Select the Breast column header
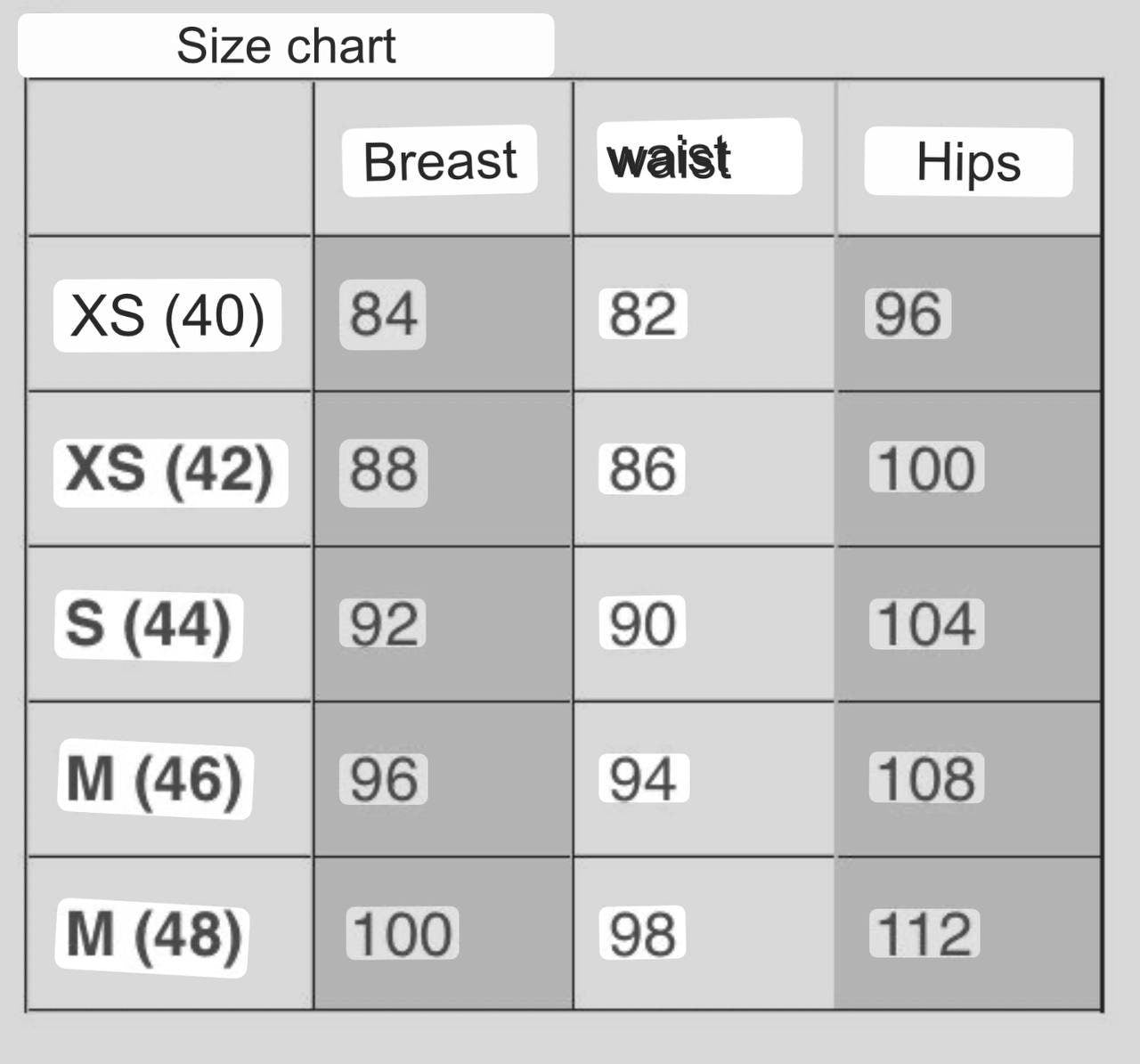This screenshot has width=1140, height=1064. pyautogui.click(x=440, y=161)
